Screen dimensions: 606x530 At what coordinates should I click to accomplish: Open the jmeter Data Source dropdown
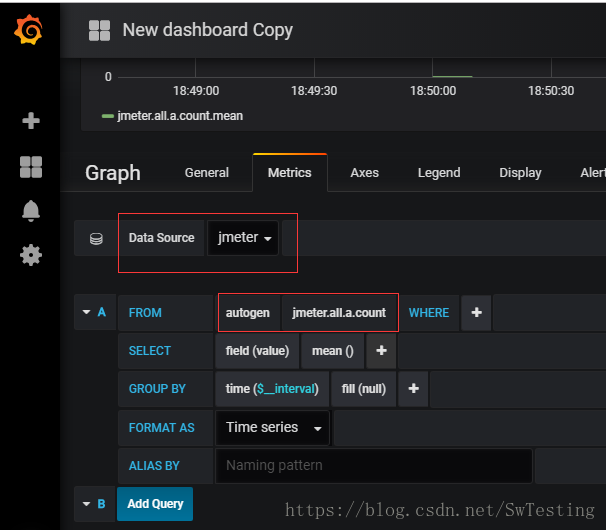tap(243, 238)
